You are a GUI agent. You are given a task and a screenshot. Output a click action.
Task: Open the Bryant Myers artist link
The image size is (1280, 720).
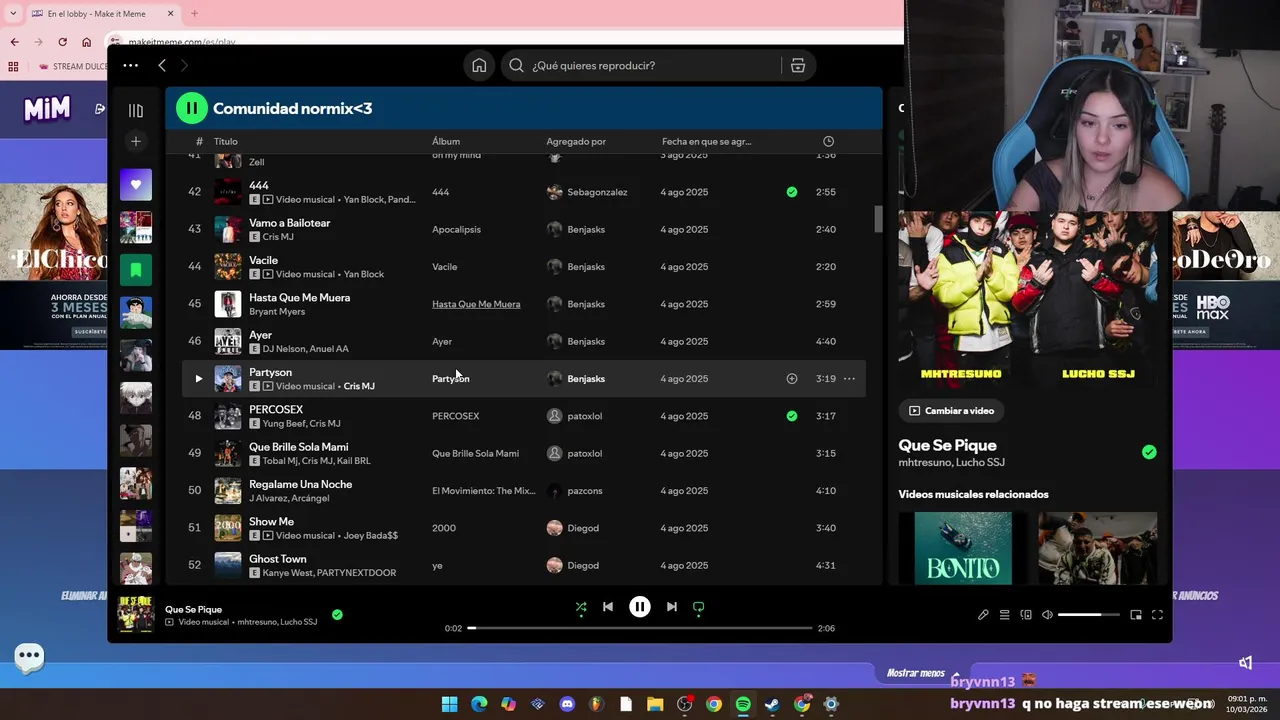coord(277,311)
